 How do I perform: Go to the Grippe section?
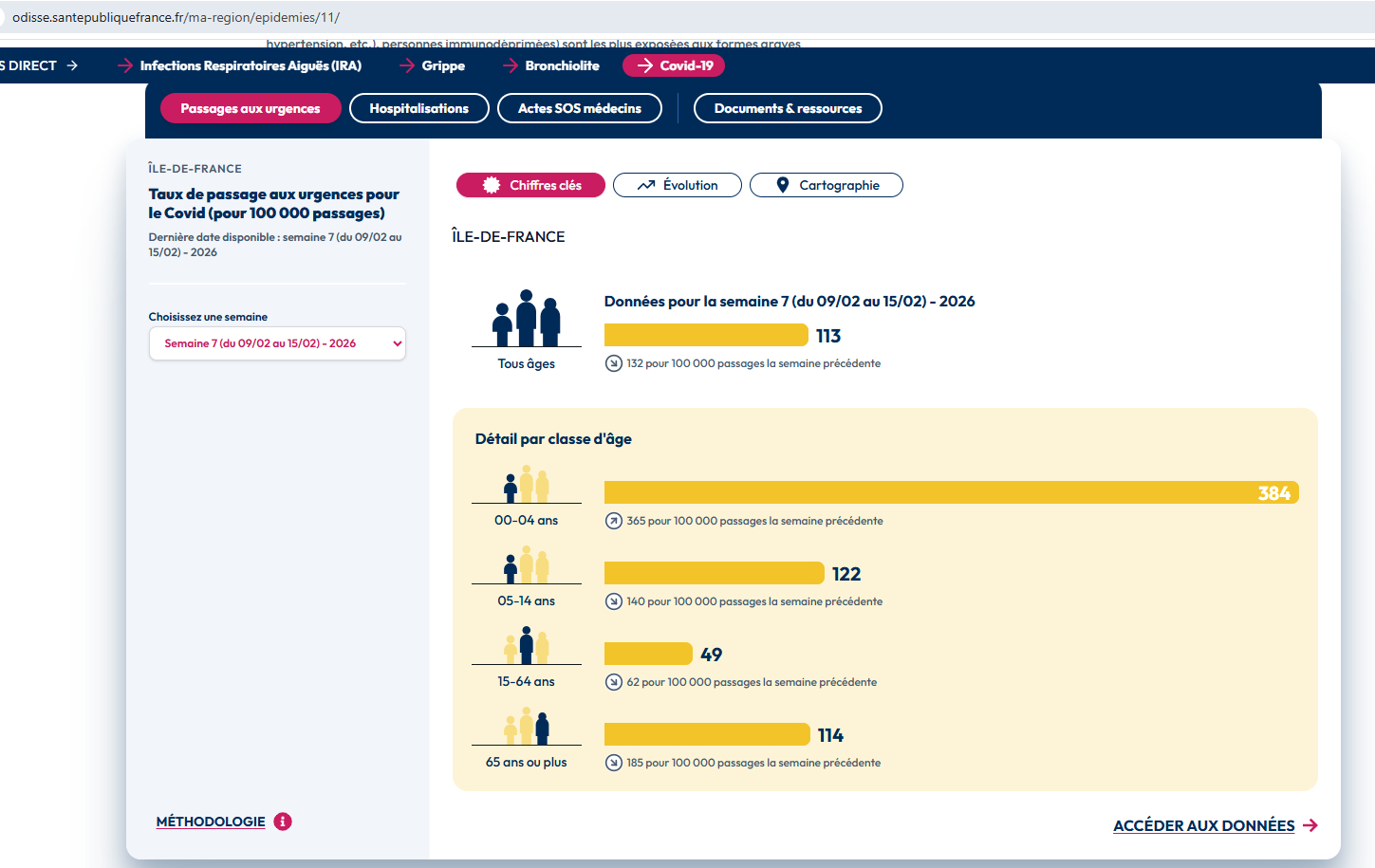tap(443, 65)
